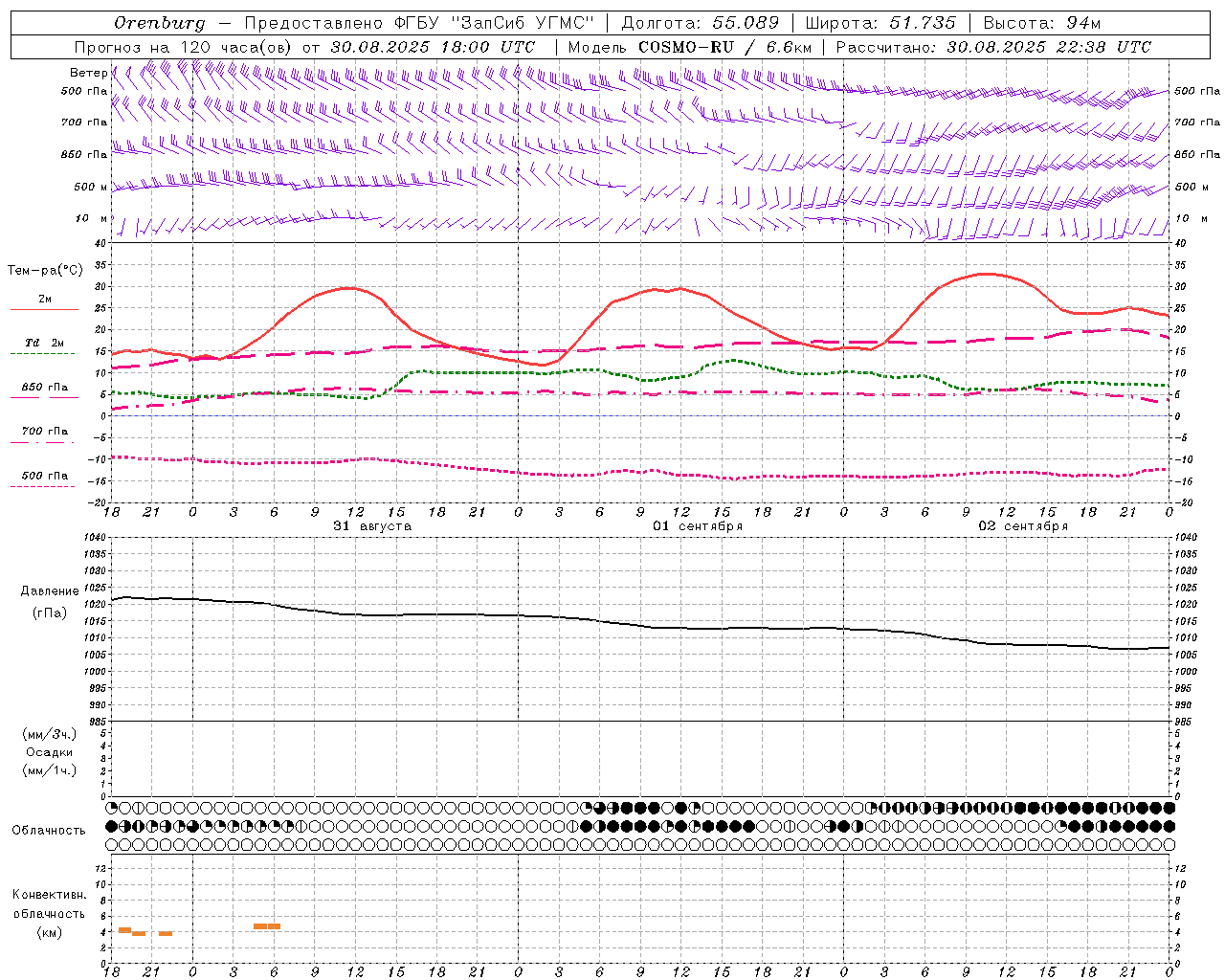This screenshot has width=1225, height=980.
Task: Click the "(мм/3ч.)" precipitation unit label
Action: pos(49,735)
